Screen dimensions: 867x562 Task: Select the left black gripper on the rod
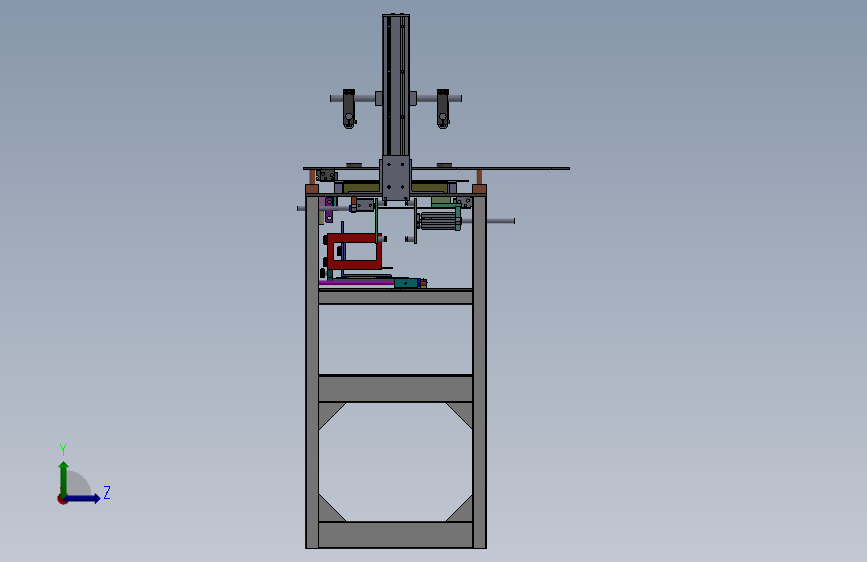point(349,108)
